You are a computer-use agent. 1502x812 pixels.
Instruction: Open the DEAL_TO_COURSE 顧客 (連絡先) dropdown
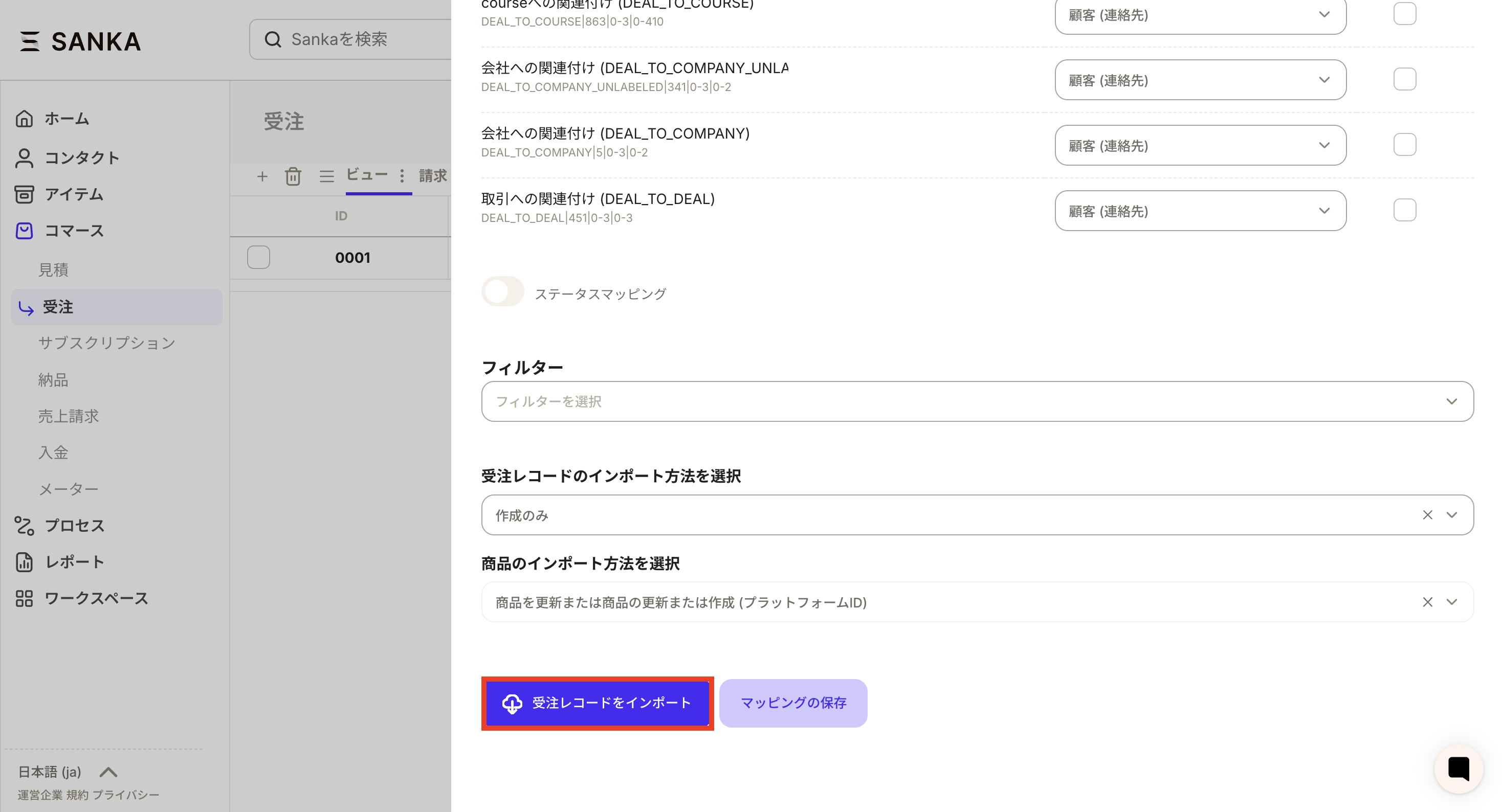pyautogui.click(x=1200, y=15)
